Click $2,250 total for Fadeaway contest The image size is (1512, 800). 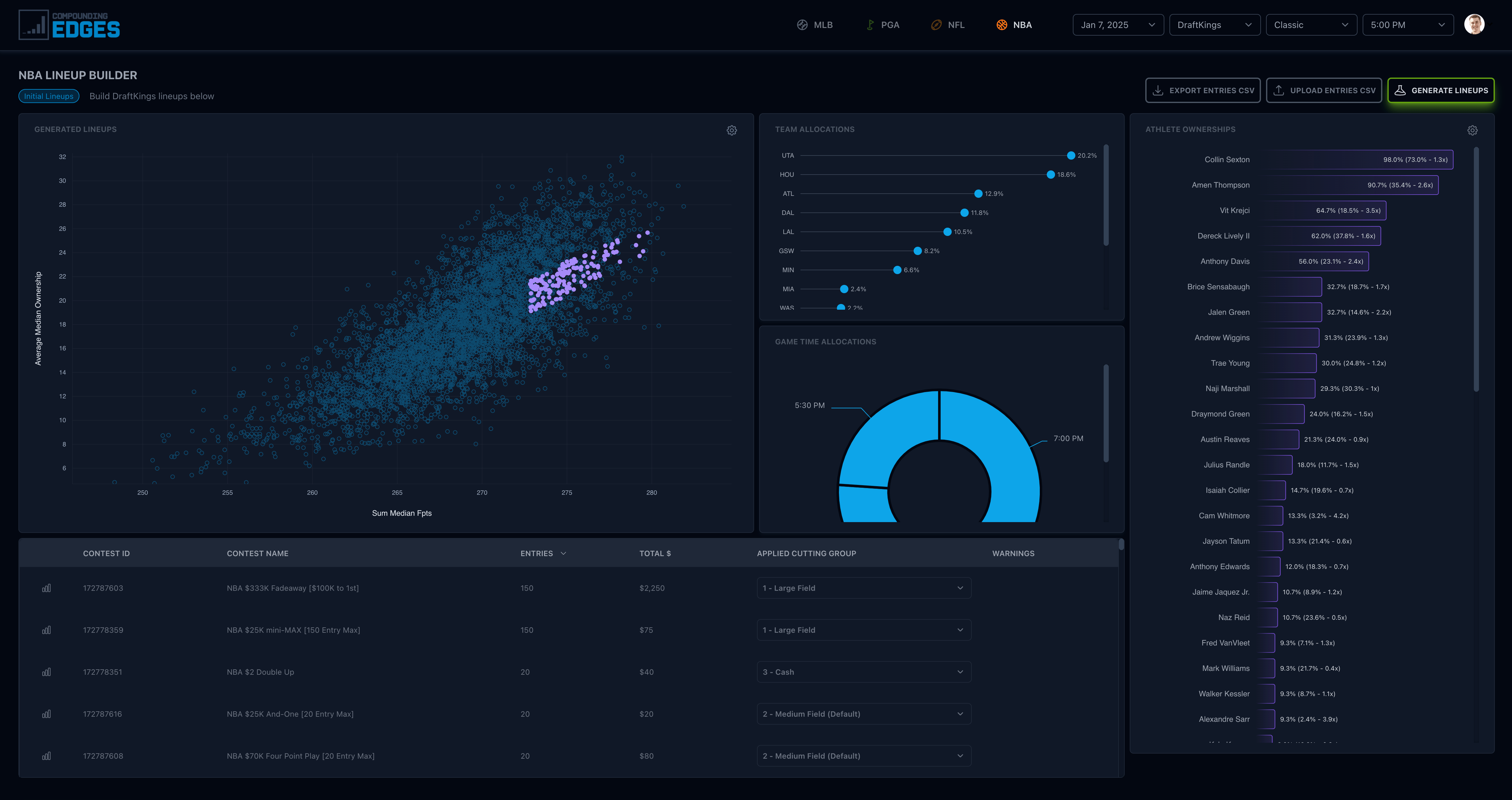coord(652,588)
